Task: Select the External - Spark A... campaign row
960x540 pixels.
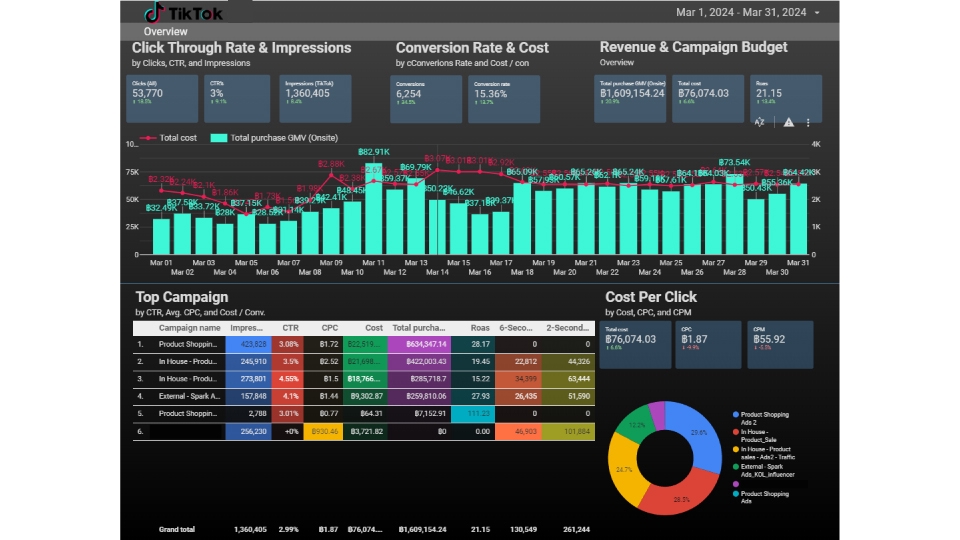Action: (364, 396)
